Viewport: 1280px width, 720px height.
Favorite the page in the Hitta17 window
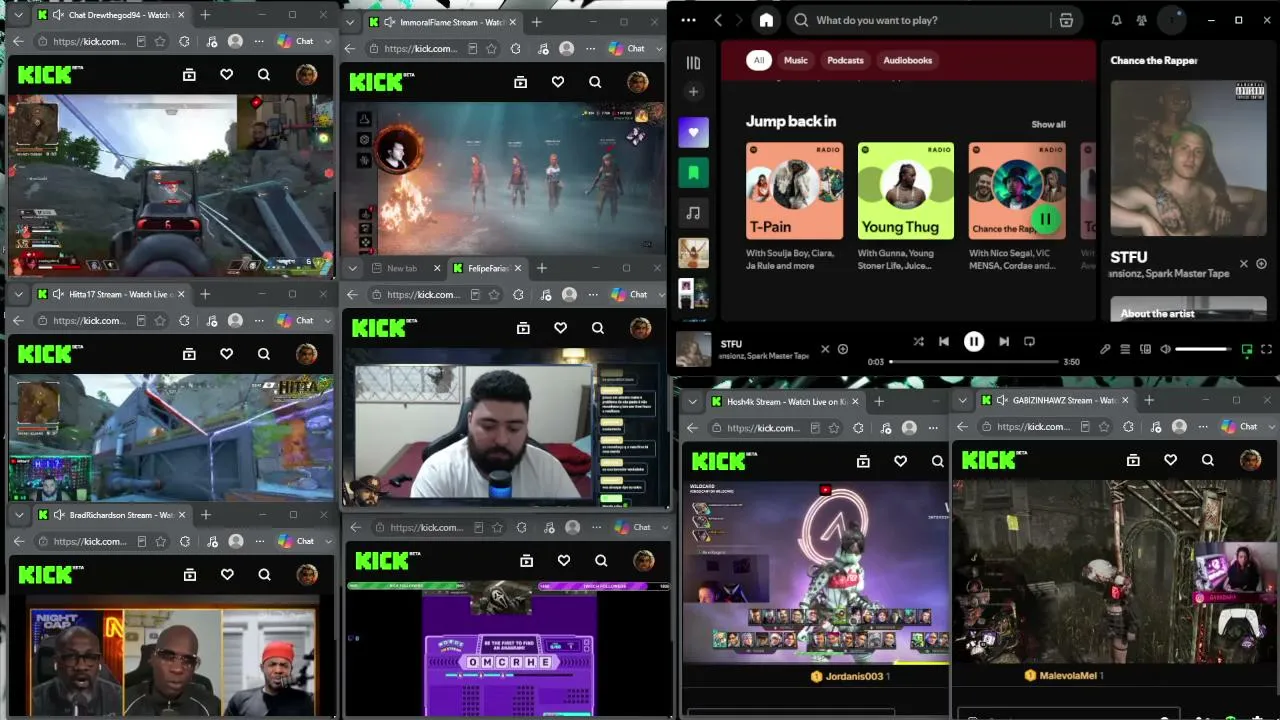pos(160,321)
